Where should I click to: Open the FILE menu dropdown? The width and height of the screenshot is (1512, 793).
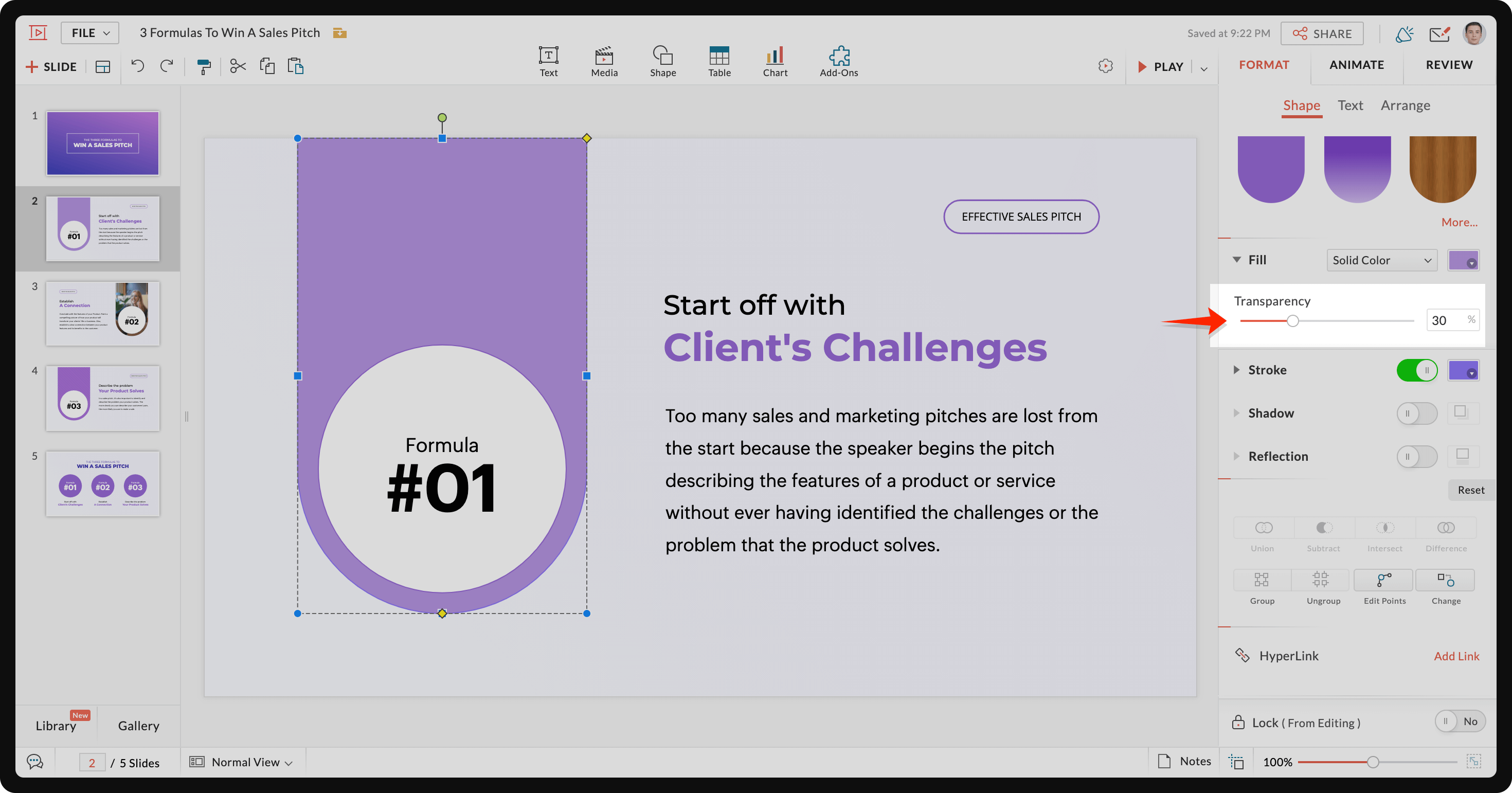point(90,33)
